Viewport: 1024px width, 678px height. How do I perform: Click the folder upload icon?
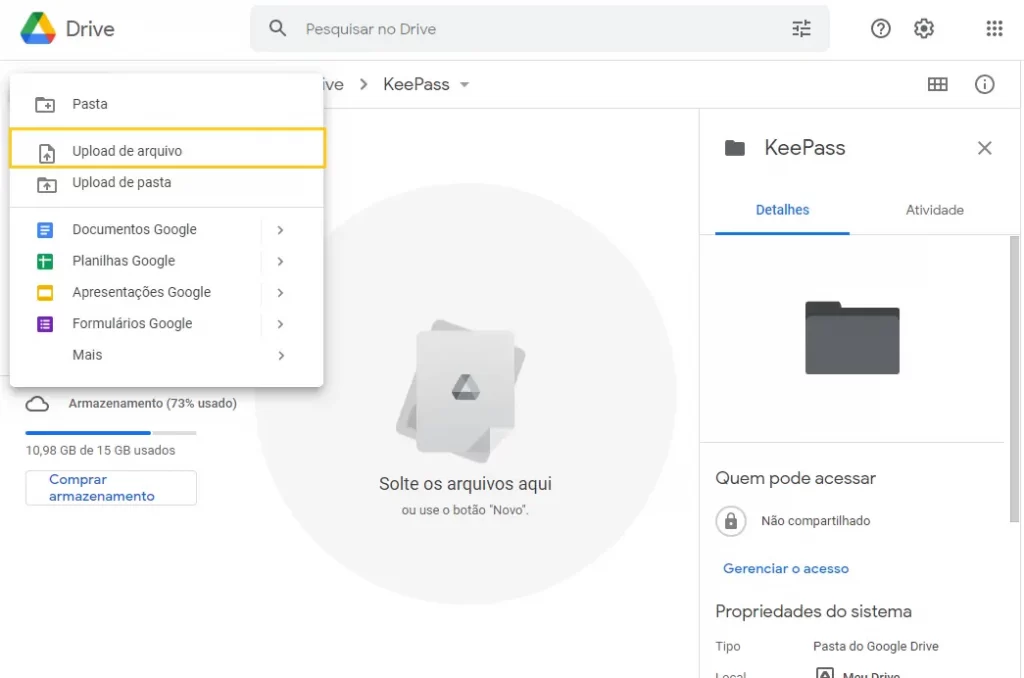(46, 184)
